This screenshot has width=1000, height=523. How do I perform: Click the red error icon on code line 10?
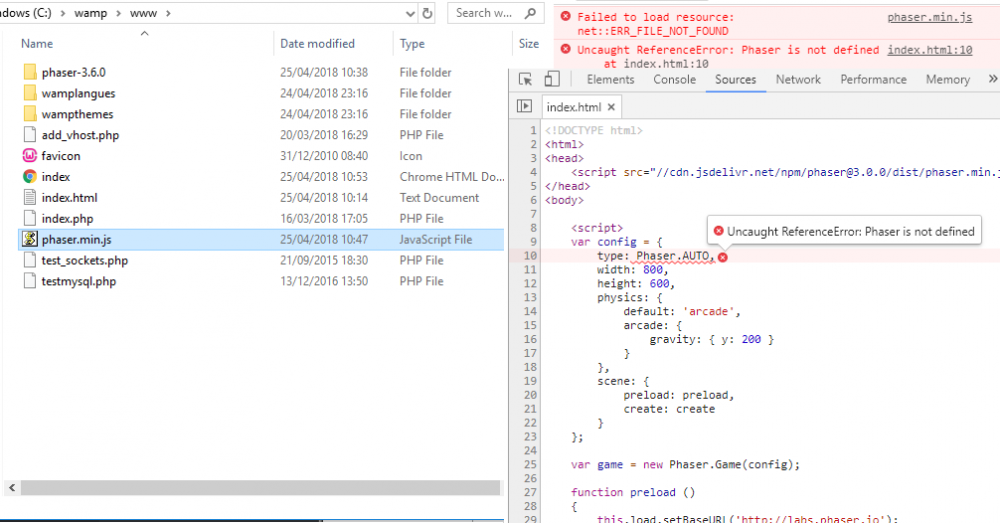pyautogui.click(x=723, y=257)
